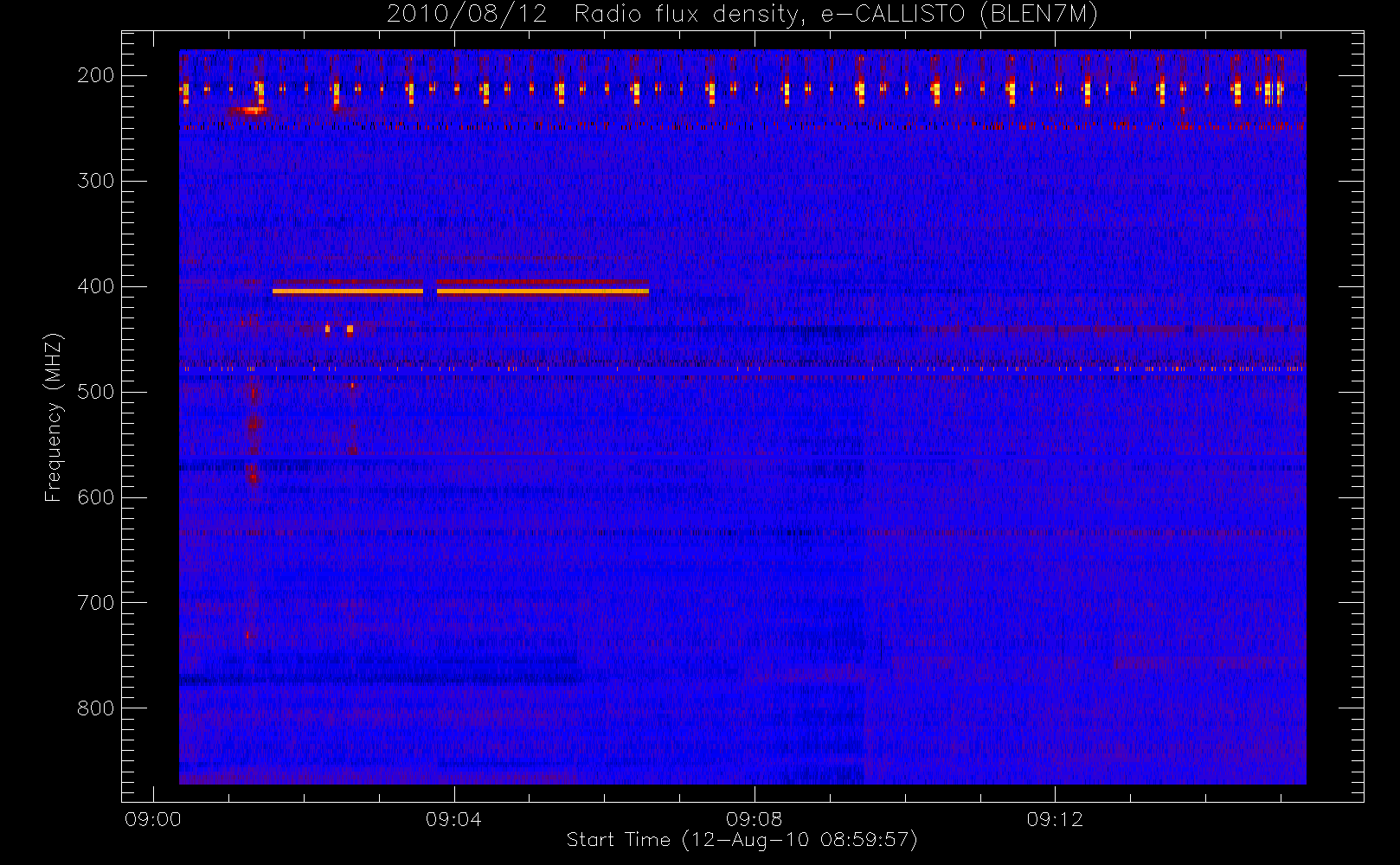Click the longer yellow emission band near 400 MHz

(x=543, y=292)
